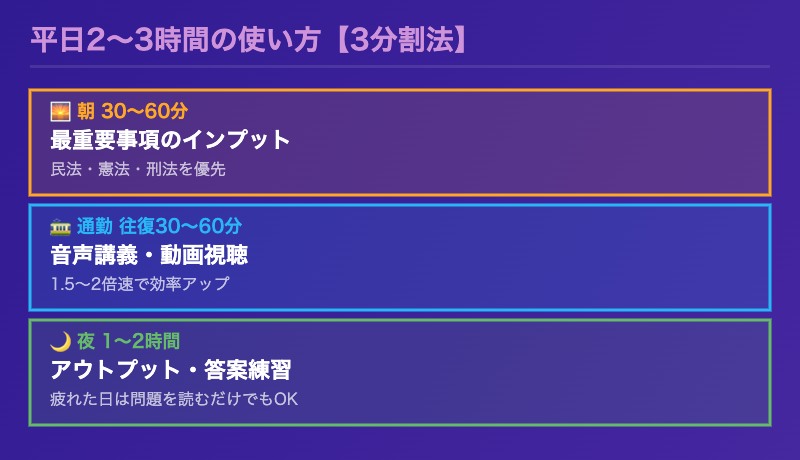This screenshot has width=800, height=460.
Task: Click the train icon beside 通勤
Action: (60, 225)
